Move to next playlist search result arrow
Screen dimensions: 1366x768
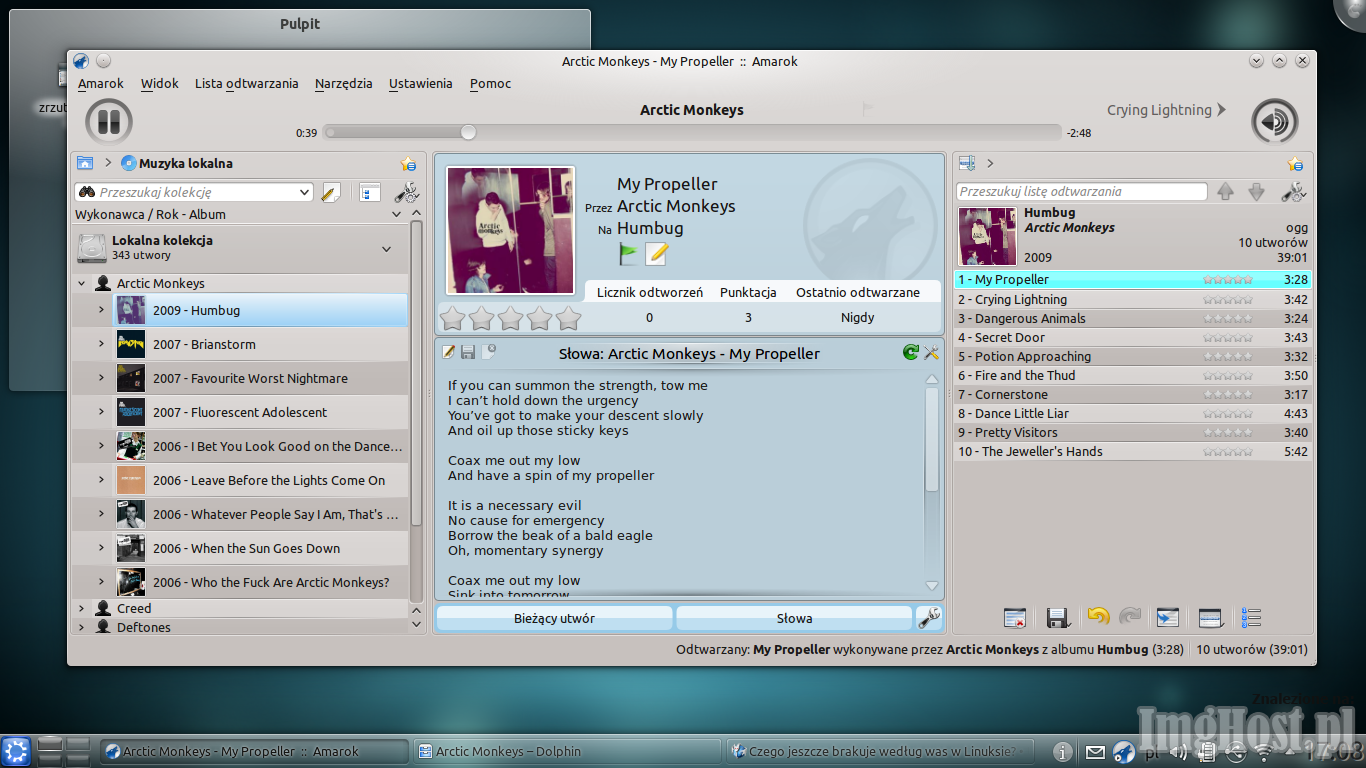pos(1257,192)
